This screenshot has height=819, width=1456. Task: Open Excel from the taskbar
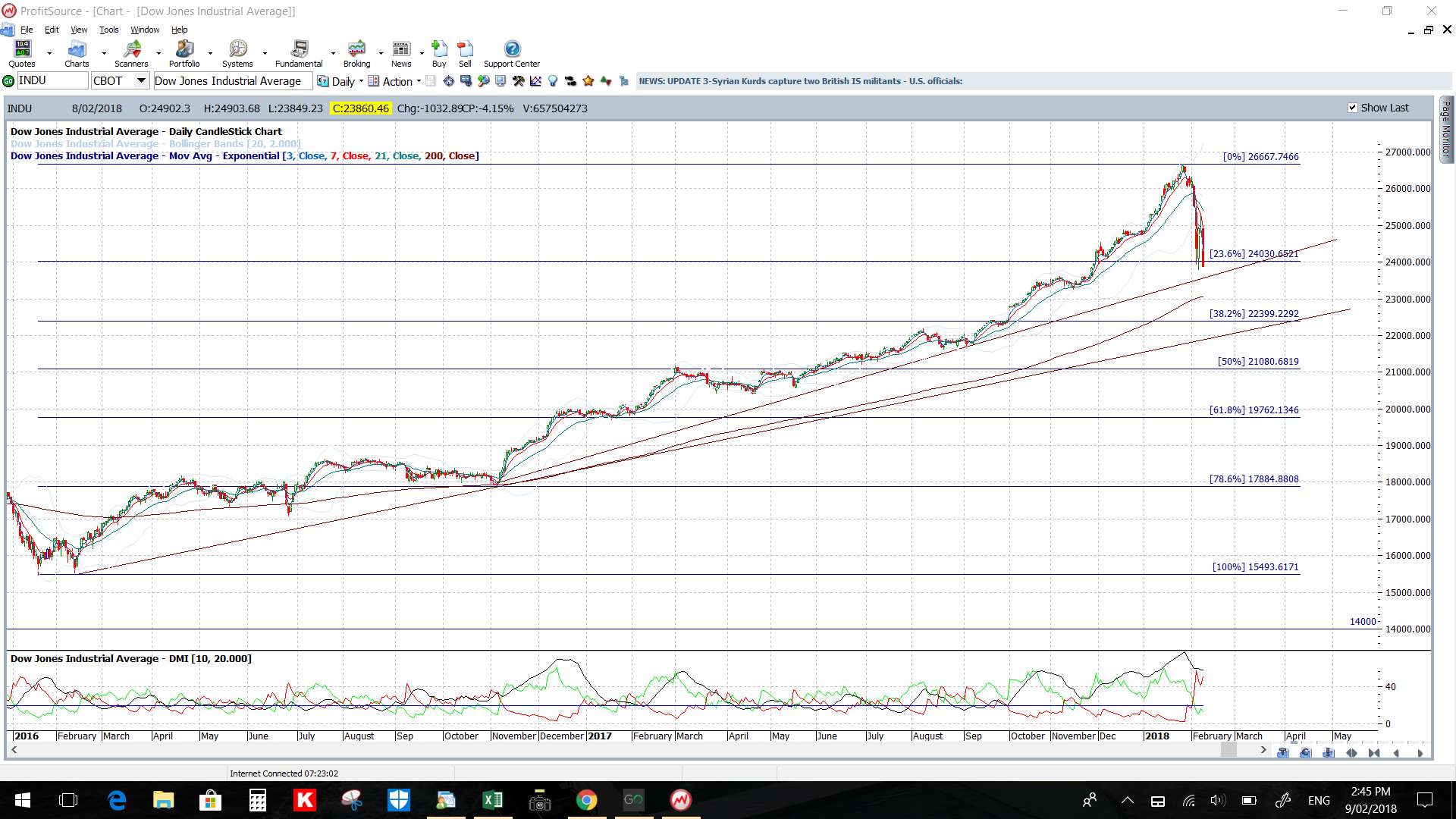pos(492,800)
